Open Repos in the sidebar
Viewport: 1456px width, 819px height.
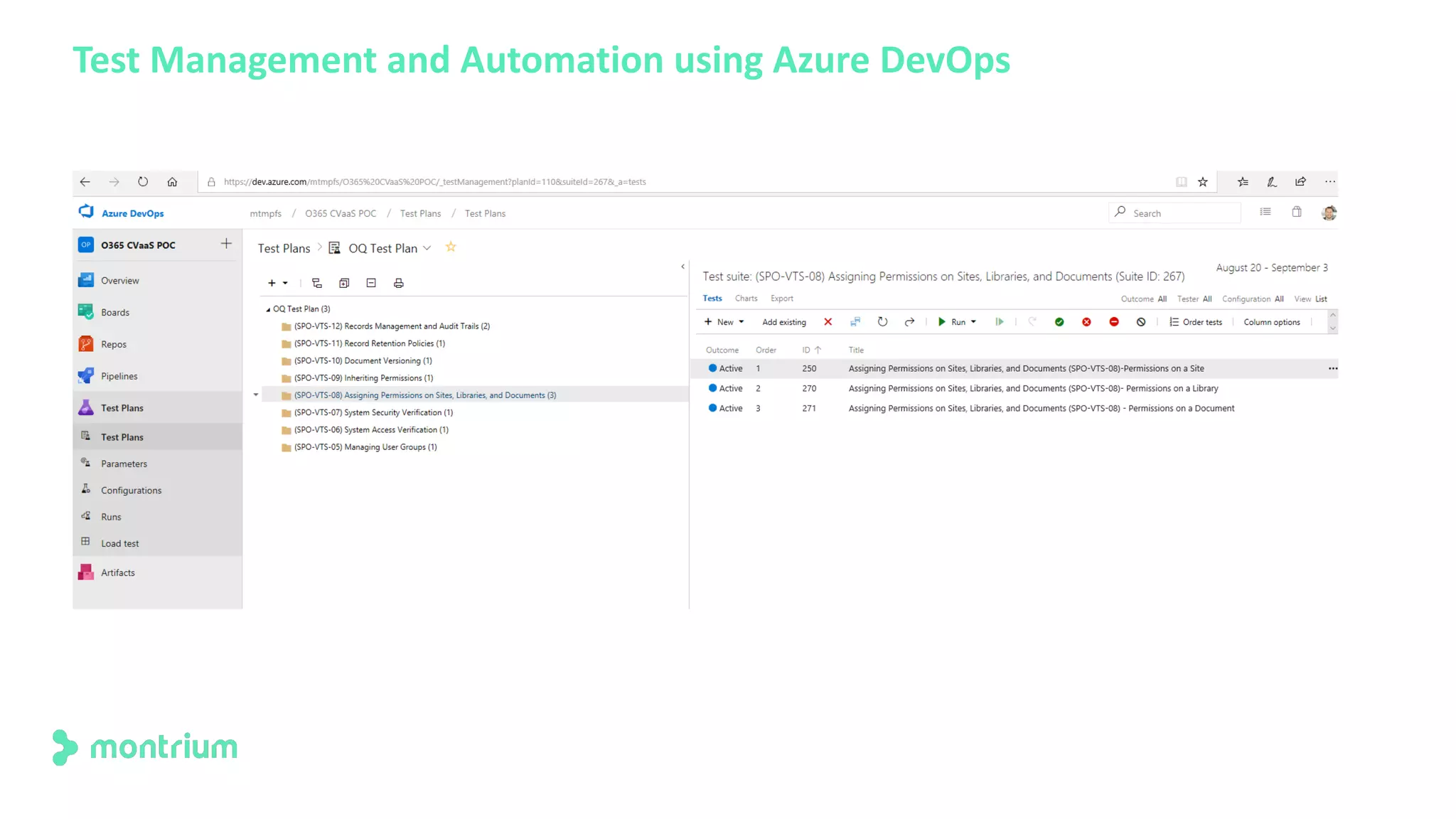(158, 344)
